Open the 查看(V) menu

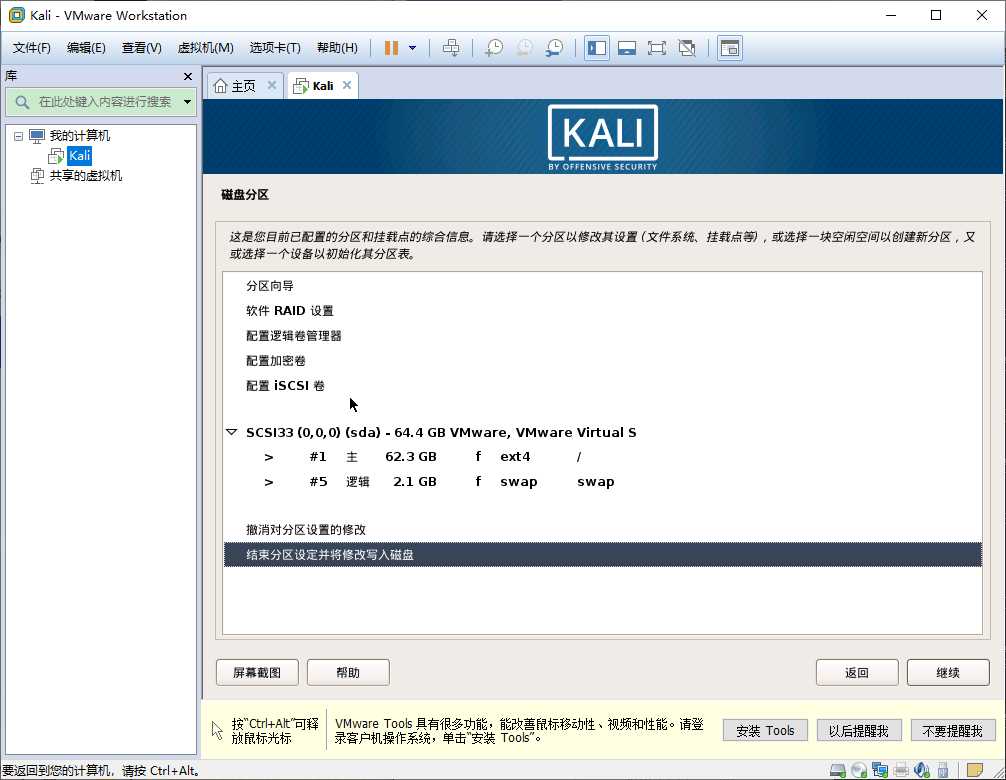(141, 48)
